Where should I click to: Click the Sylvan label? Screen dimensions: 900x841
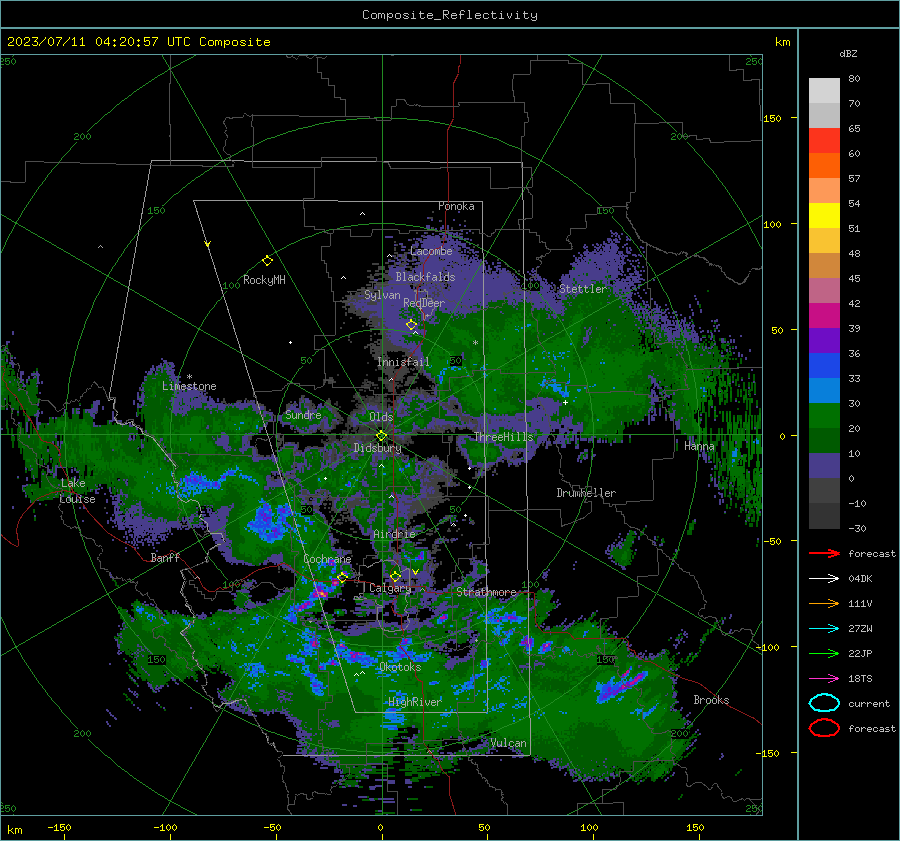point(382,295)
